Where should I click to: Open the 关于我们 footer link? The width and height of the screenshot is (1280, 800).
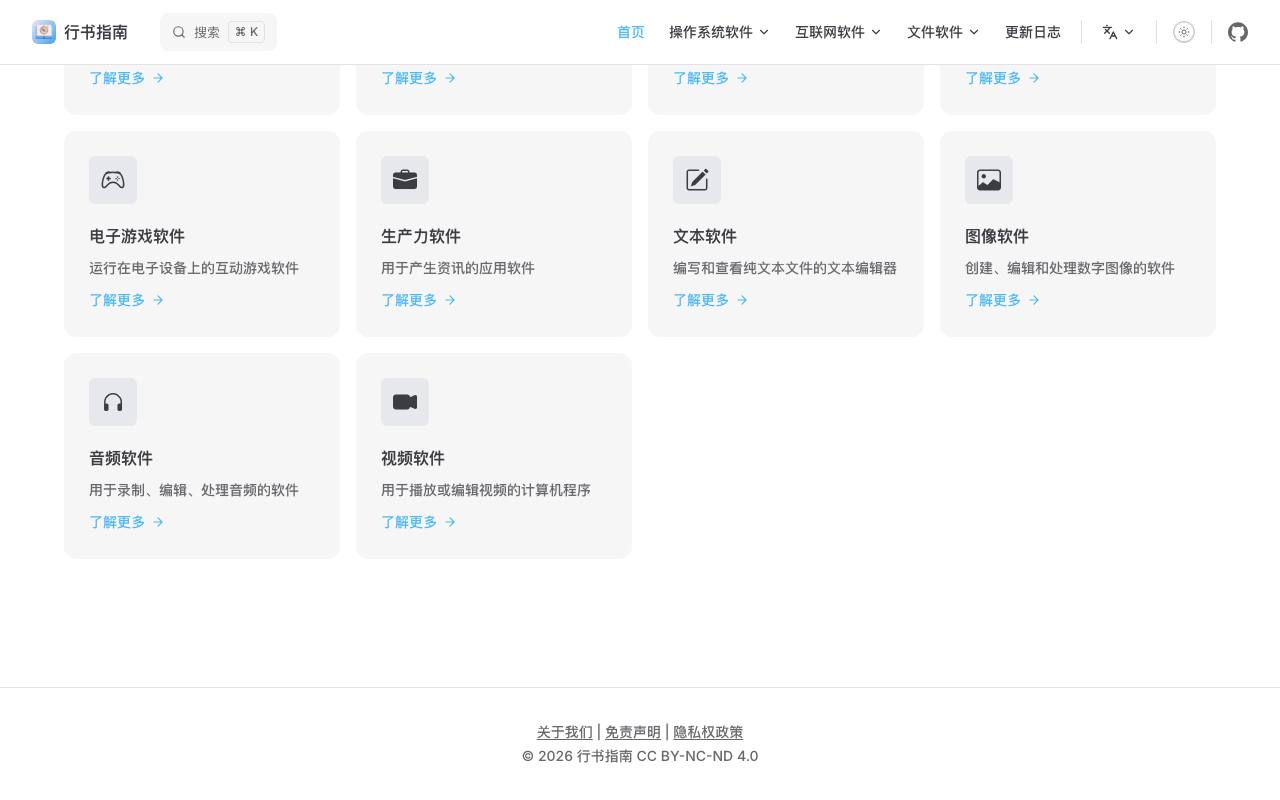pyautogui.click(x=564, y=732)
